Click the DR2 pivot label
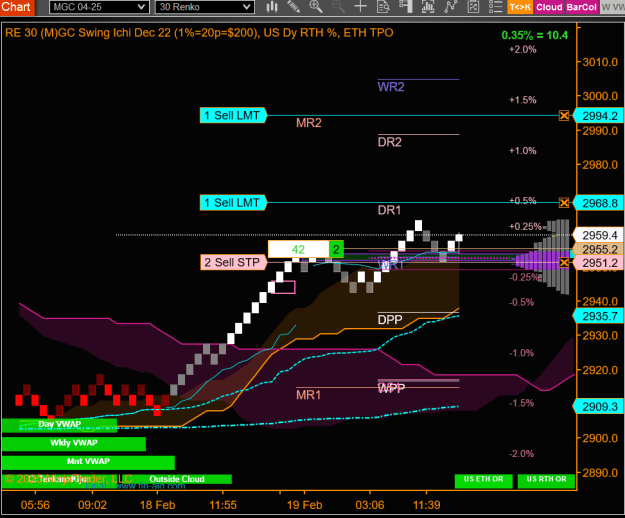Image resolution: width=625 pixels, height=518 pixels. coord(390,142)
